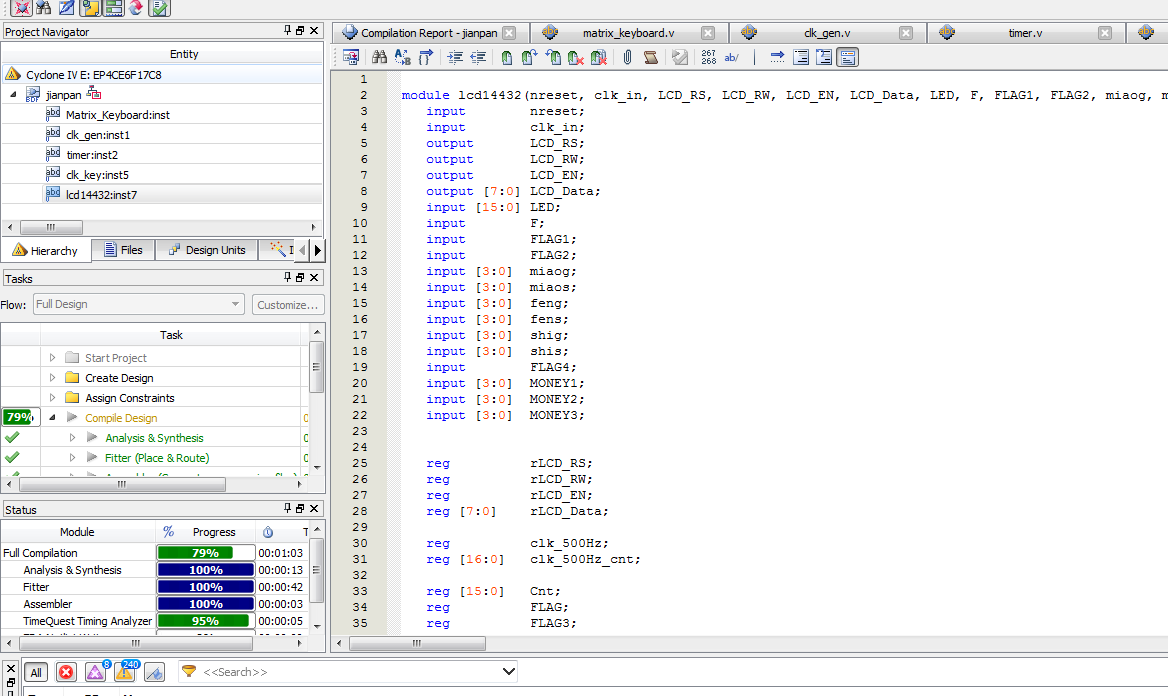The width and height of the screenshot is (1168, 696).
Task: Toggle the warning messages filter showing 240
Action: 126,672
